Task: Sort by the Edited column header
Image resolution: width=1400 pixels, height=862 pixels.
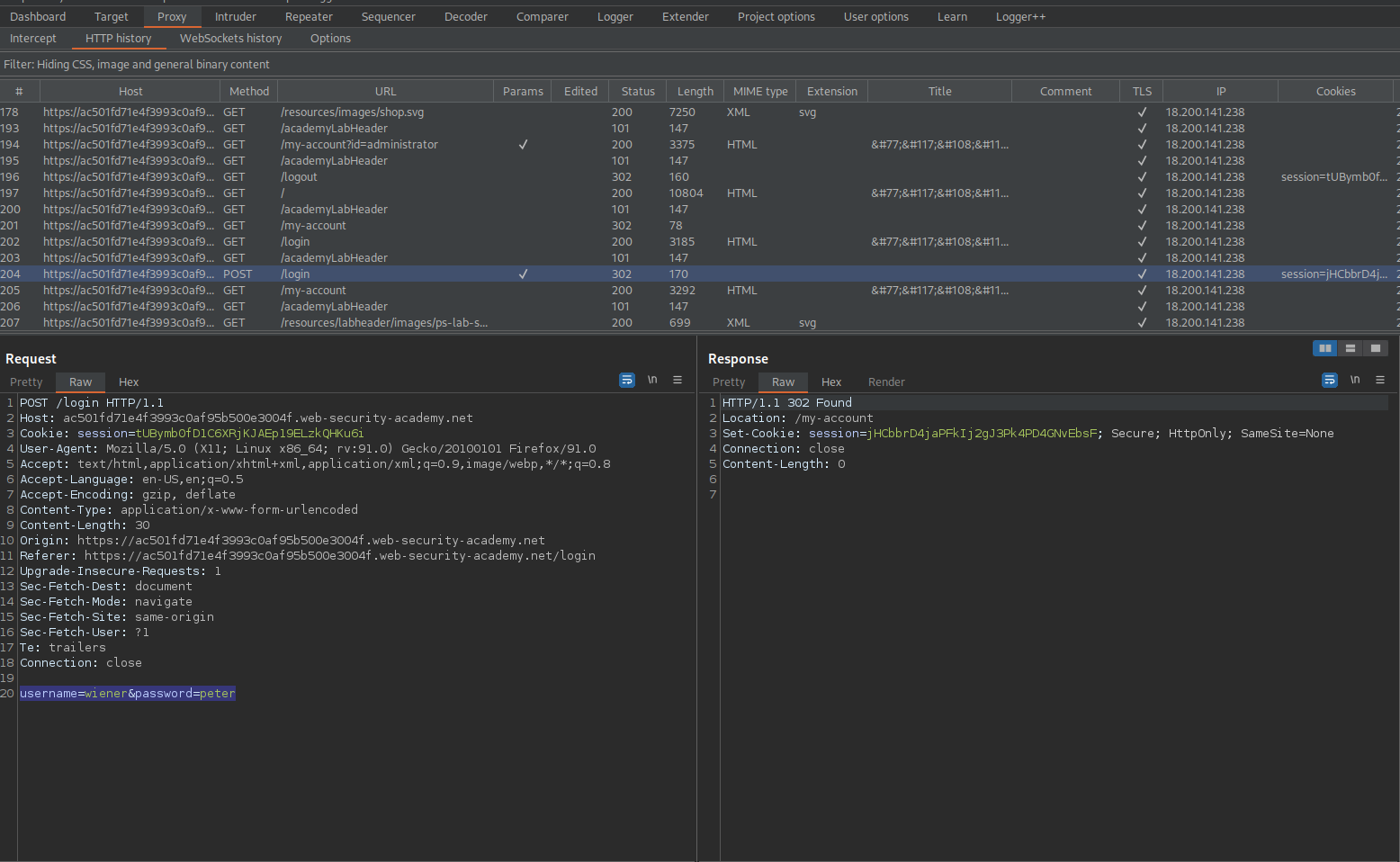Action: [580, 92]
